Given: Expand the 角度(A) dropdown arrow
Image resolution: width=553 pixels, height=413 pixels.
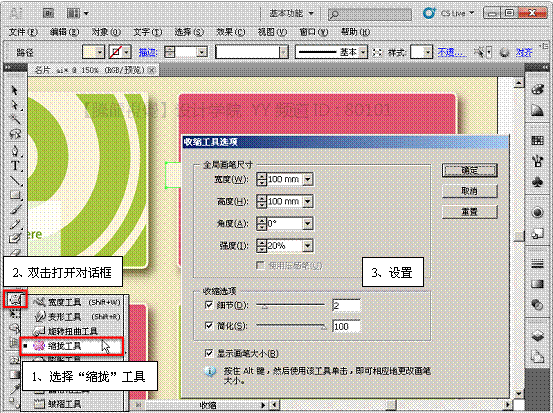Looking at the screenshot, I should click(x=308, y=223).
